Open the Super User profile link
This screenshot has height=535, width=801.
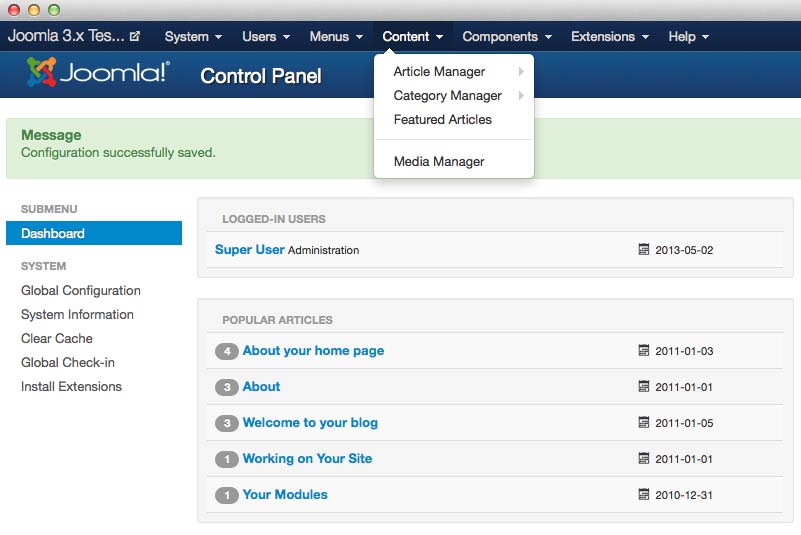(x=249, y=249)
